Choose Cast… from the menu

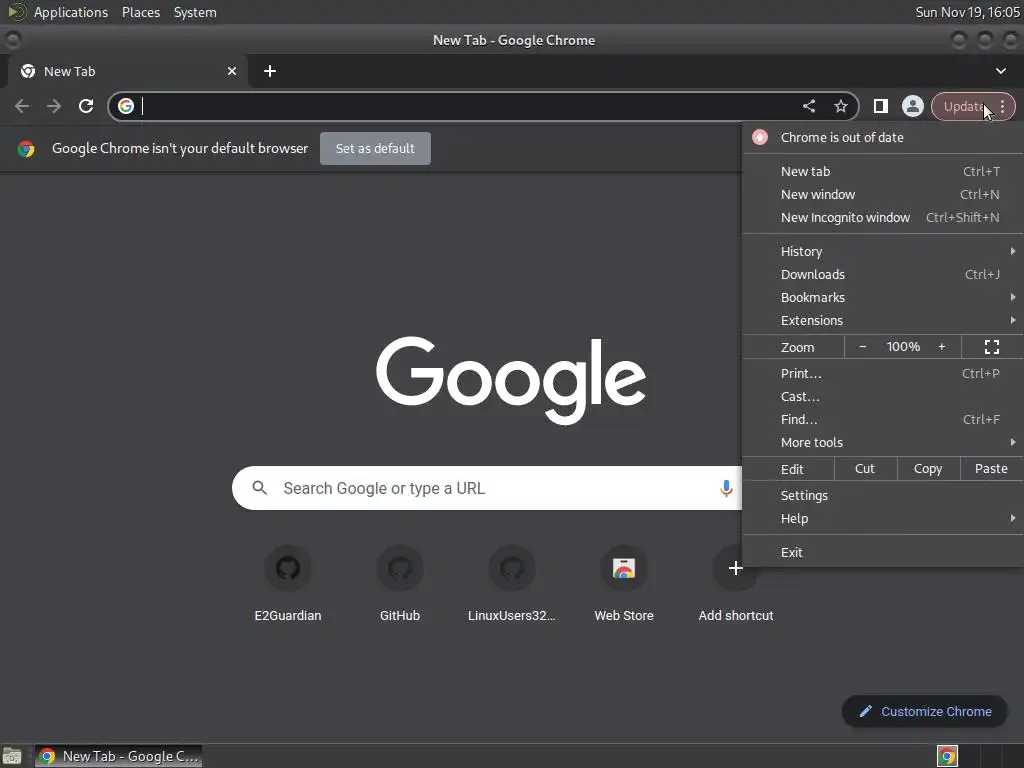tap(883, 396)
